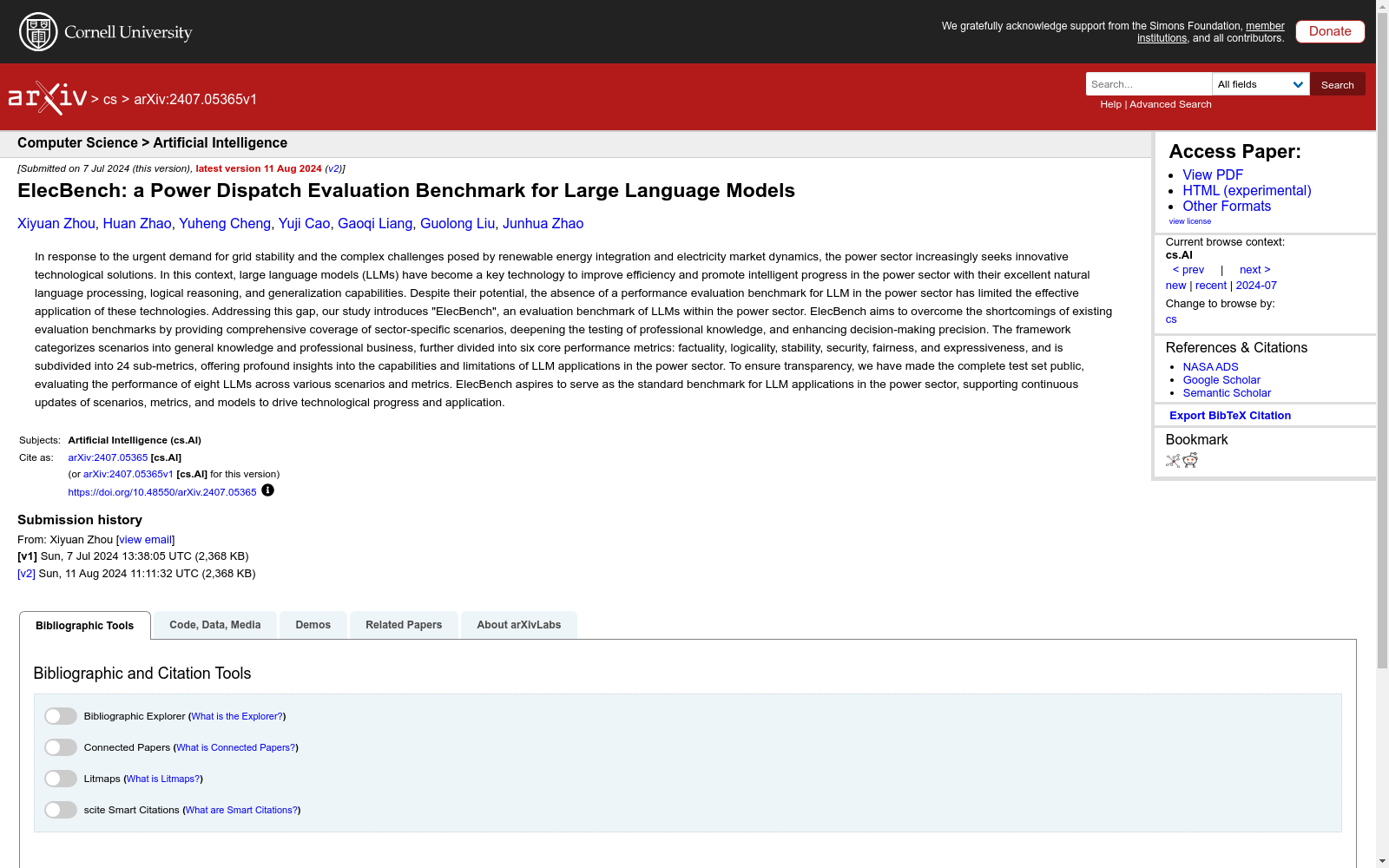The image size is (1389, 868).
Task: Open the new listings link
Action: [x=1175, y=286]
